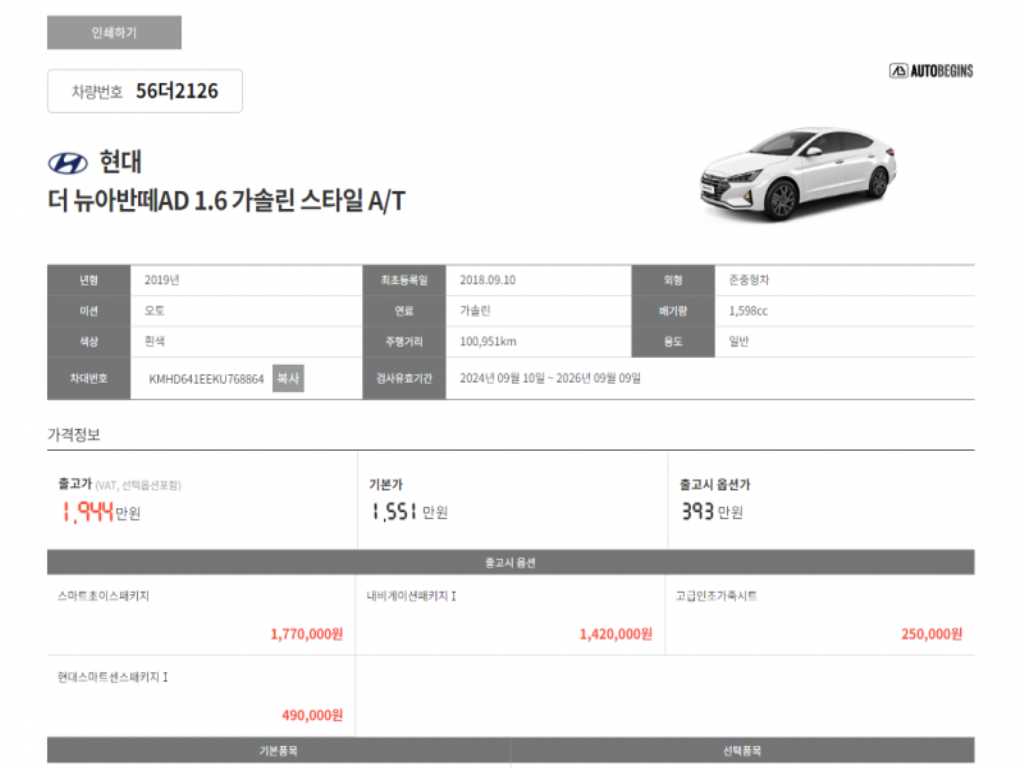The width and height of the screenshot is (1024, 768).
Task: Click the 내비게이션패키지 I option
Action: 411,596
